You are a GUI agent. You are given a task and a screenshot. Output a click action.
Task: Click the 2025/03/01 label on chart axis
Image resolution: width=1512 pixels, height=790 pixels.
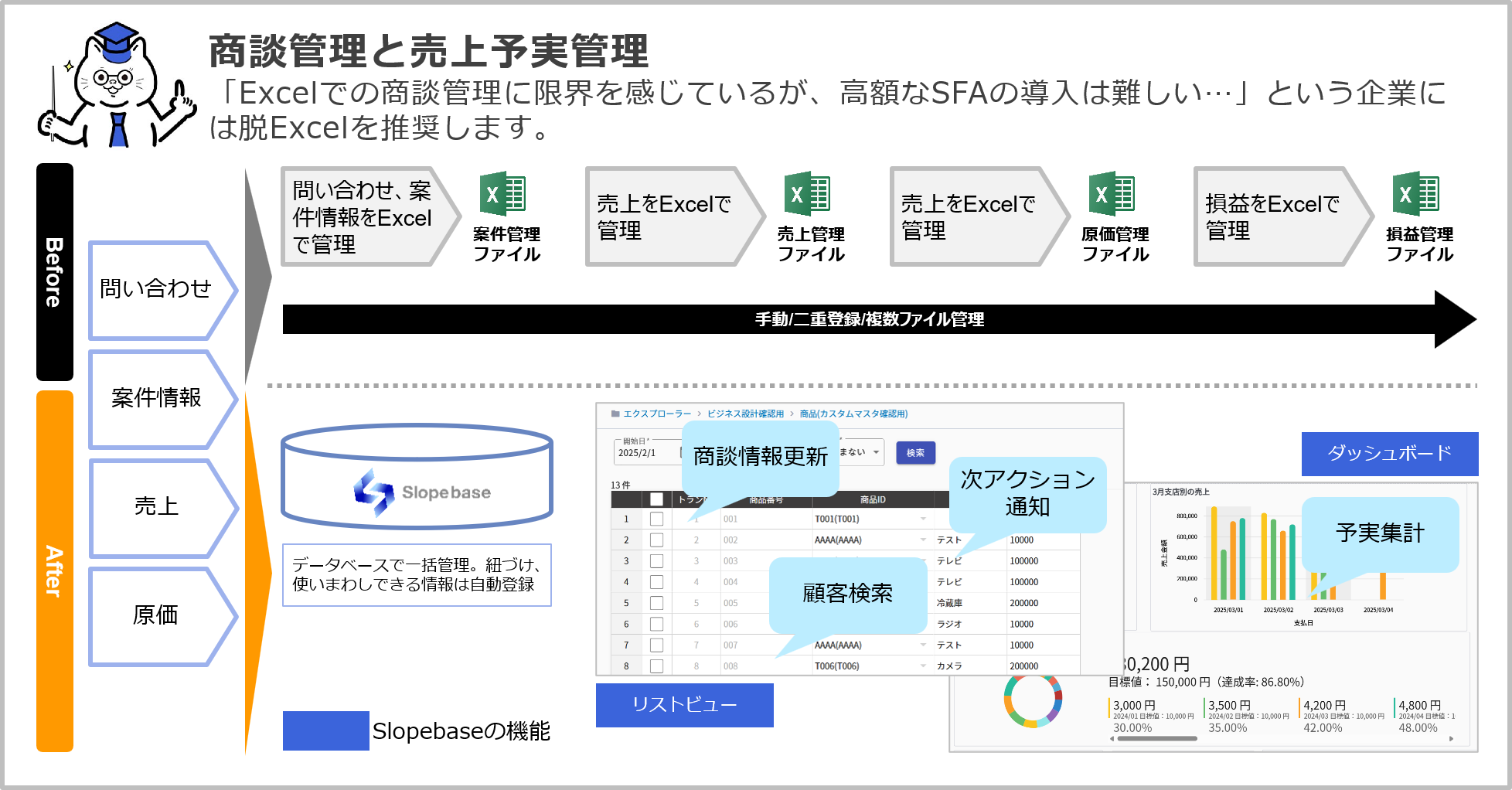(1228, 610)
